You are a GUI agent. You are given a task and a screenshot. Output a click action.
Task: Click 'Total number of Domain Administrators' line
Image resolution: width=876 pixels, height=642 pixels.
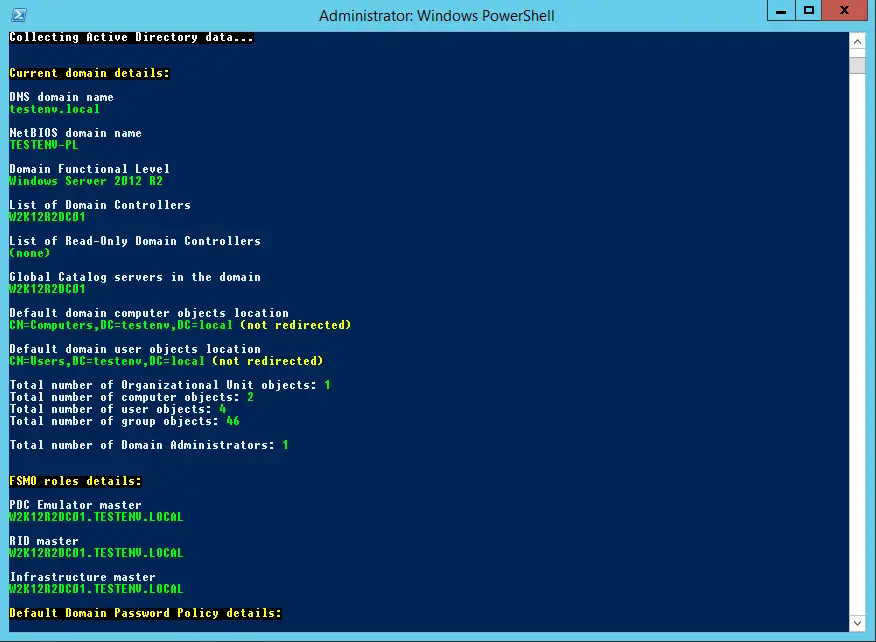tap(149, 445)
